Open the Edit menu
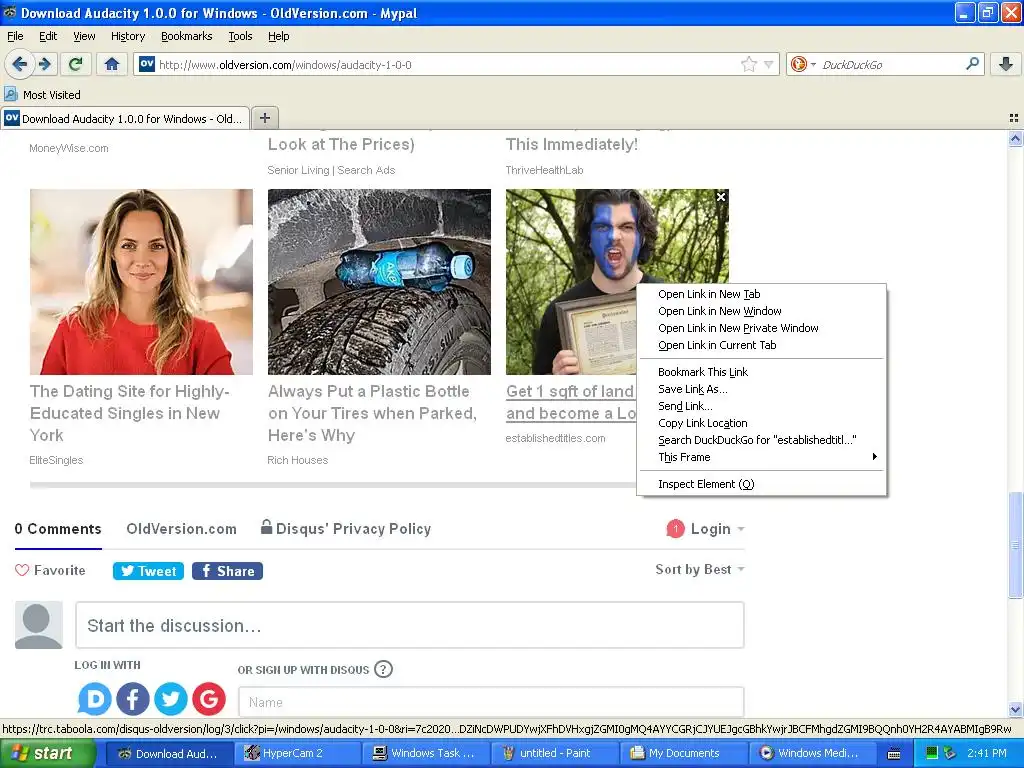 (x=48, y=36)
